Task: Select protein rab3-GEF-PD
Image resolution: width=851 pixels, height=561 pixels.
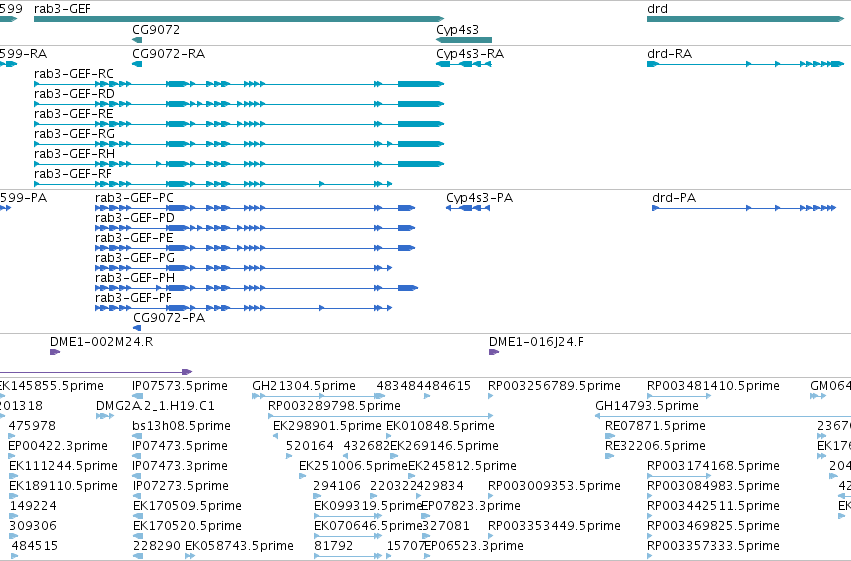Action: tap(255, 228)
